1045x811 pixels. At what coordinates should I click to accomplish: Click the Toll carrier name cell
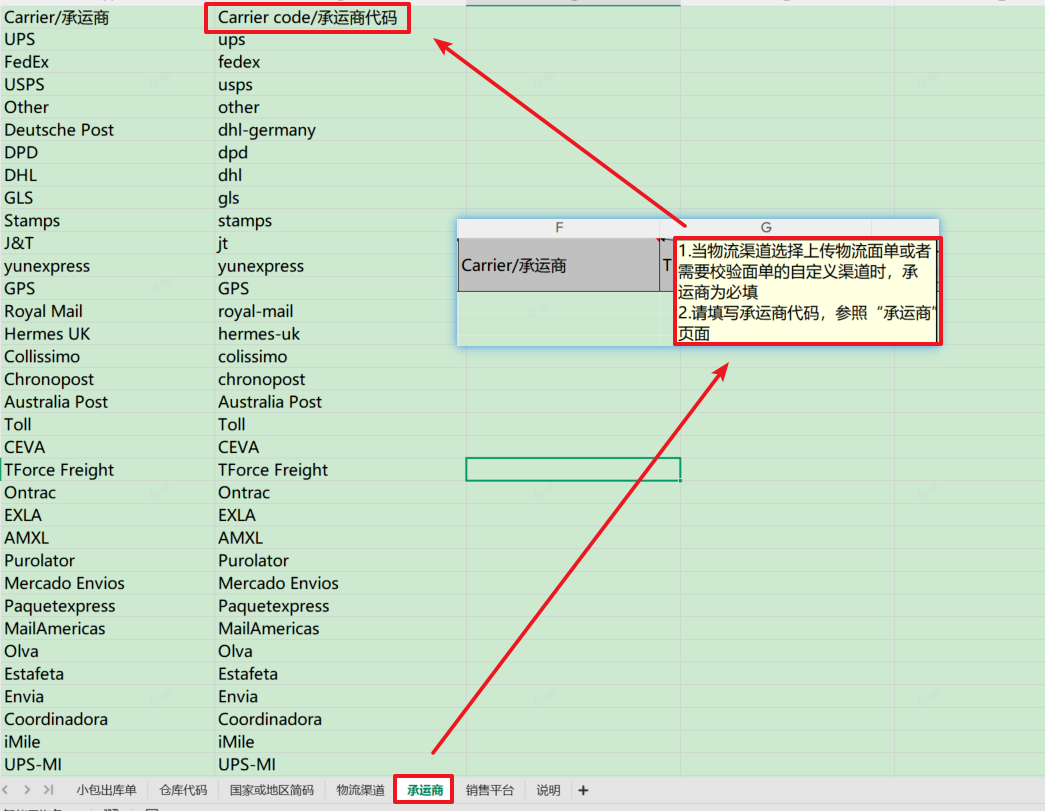[107, 424]
